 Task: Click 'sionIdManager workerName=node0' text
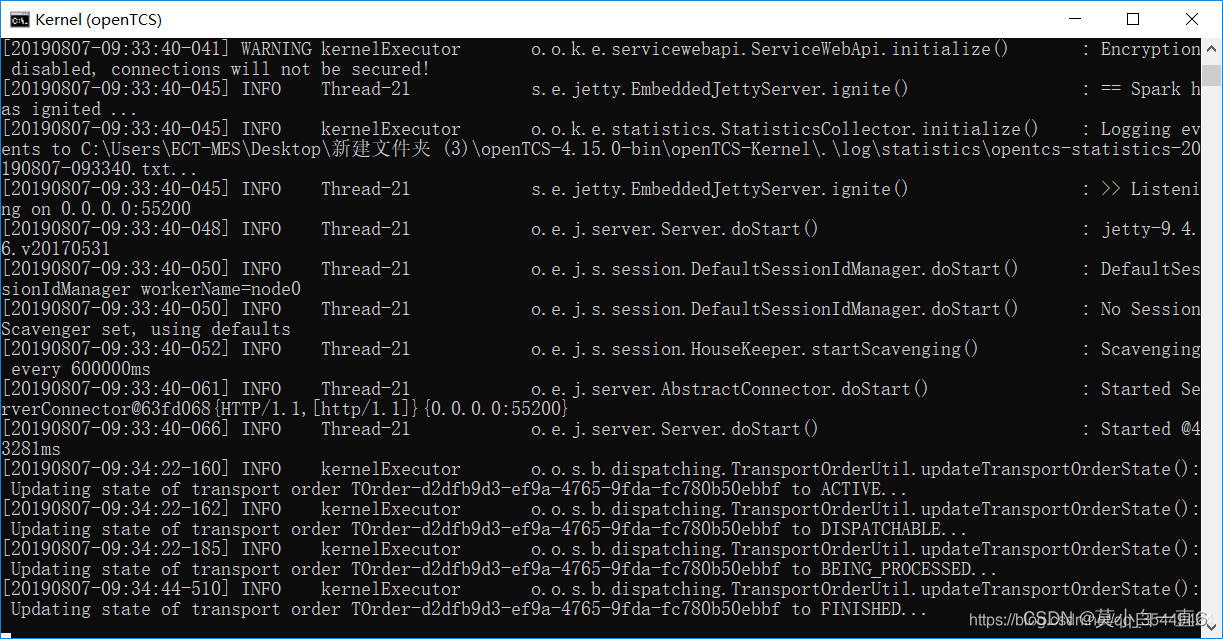(151, 289)
